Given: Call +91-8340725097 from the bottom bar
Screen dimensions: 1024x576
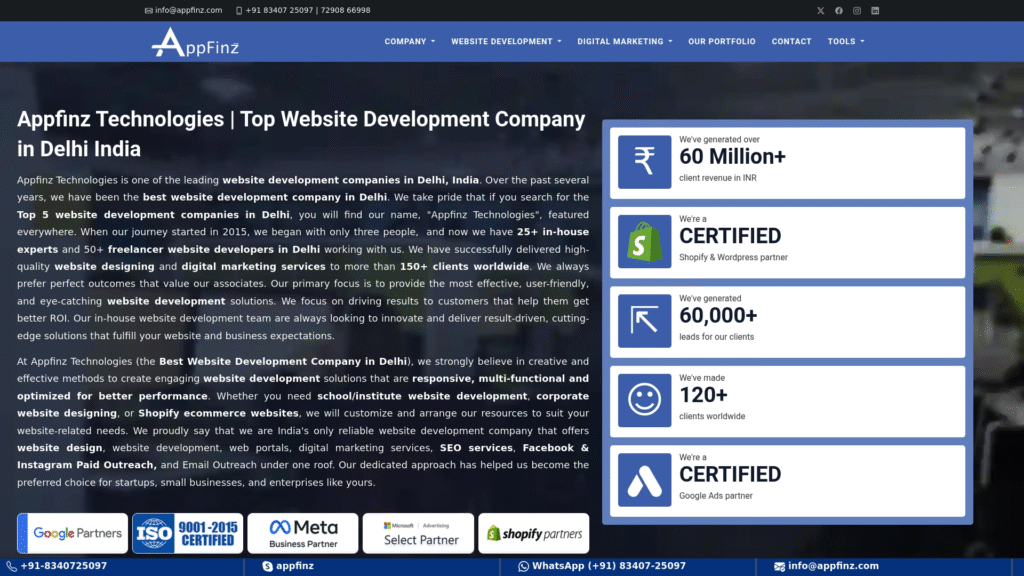Looking at the screenshot, I should coord(64,566).
